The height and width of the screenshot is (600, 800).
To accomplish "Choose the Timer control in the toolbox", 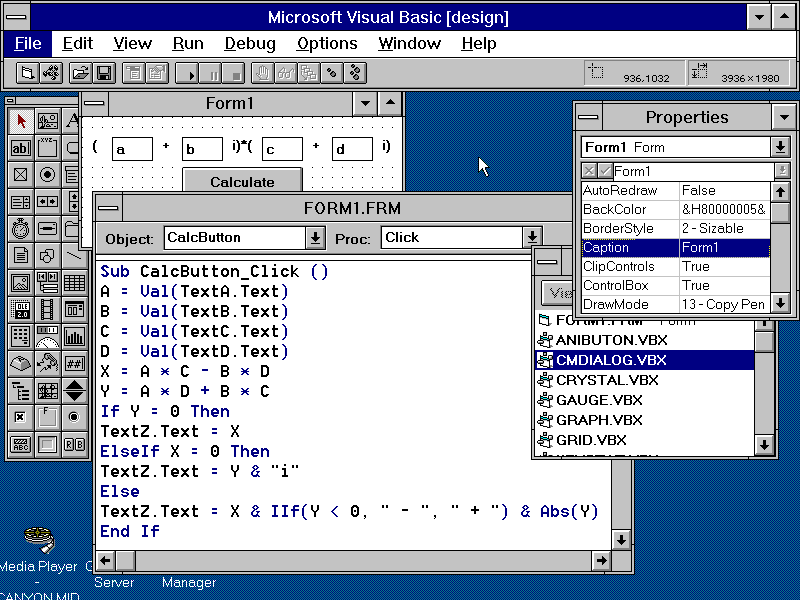I will coord(21,229).
